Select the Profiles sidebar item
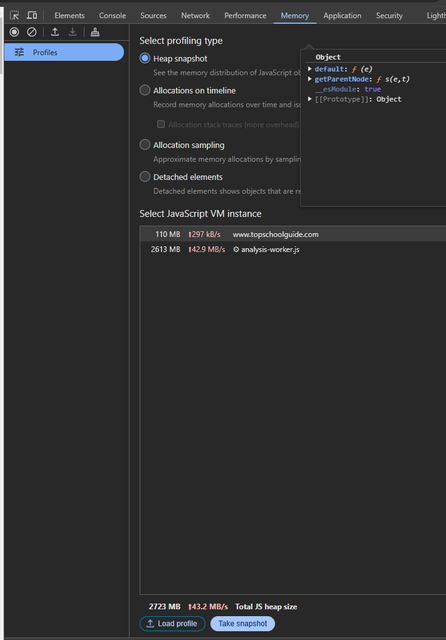The height and width of the screenshot is (640, 446). 64,52
